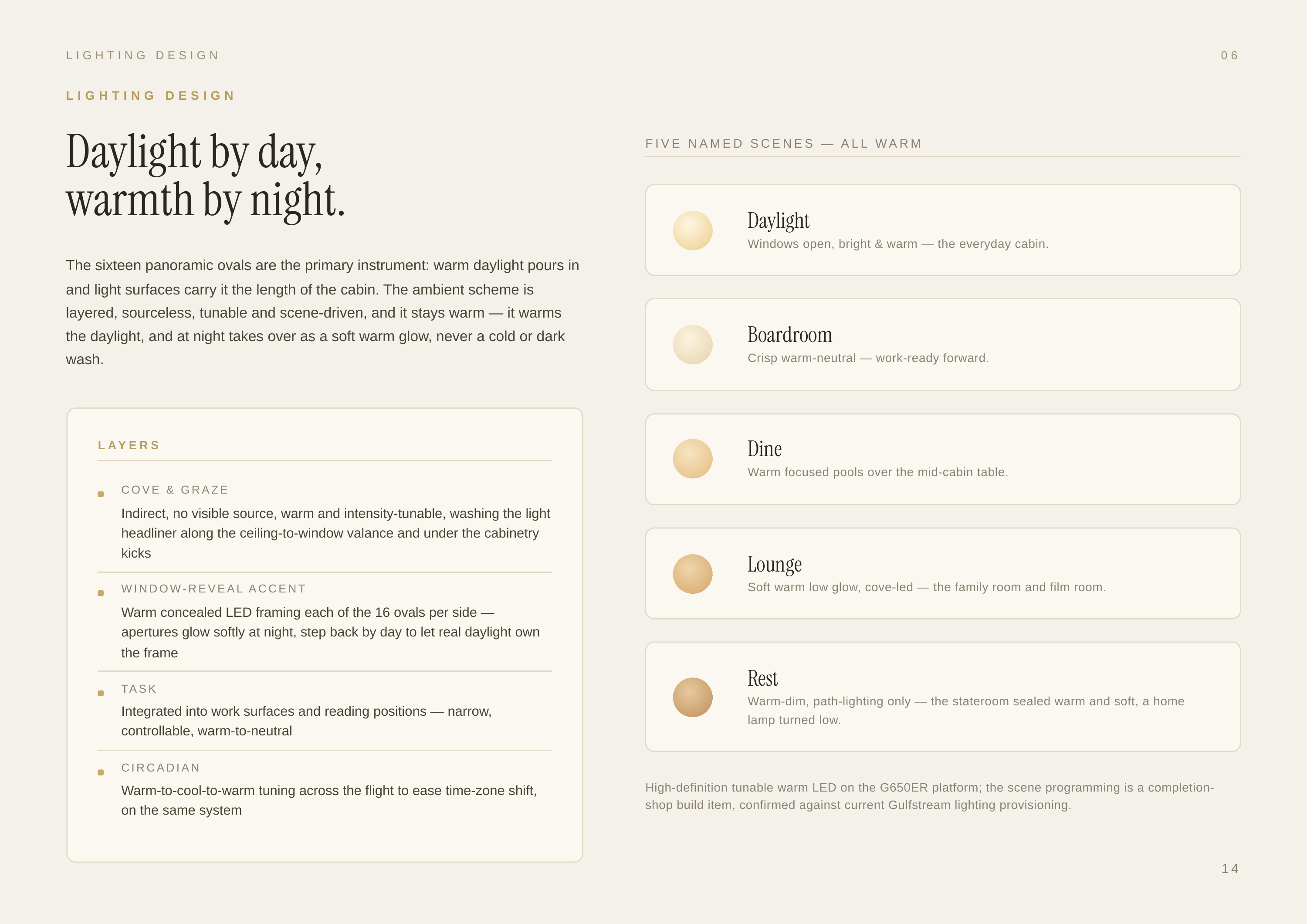Click the gold Lighting Design section label
The image size is (1307, 924).
click(x=151, y=96)
